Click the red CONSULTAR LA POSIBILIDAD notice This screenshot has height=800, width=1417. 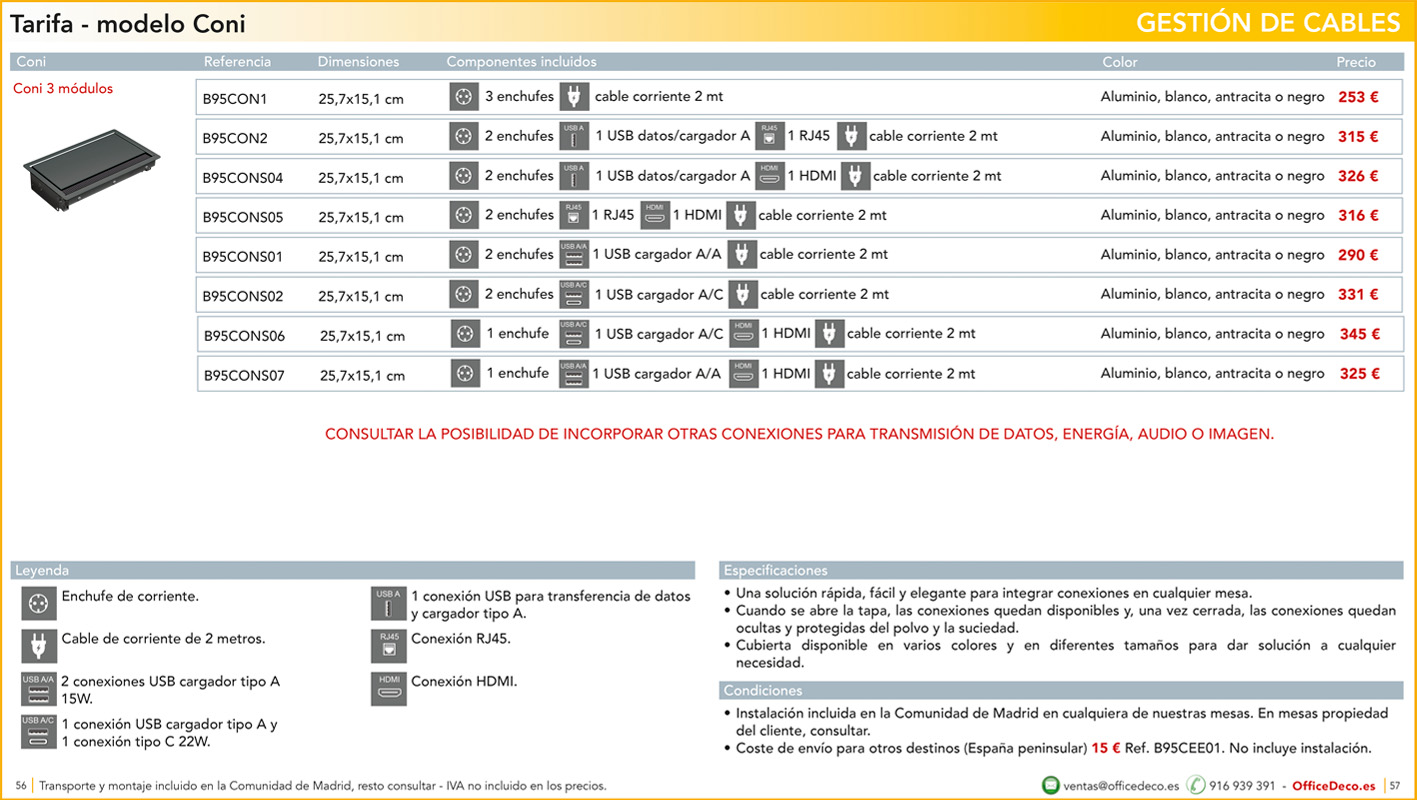(x=800, y=434)
